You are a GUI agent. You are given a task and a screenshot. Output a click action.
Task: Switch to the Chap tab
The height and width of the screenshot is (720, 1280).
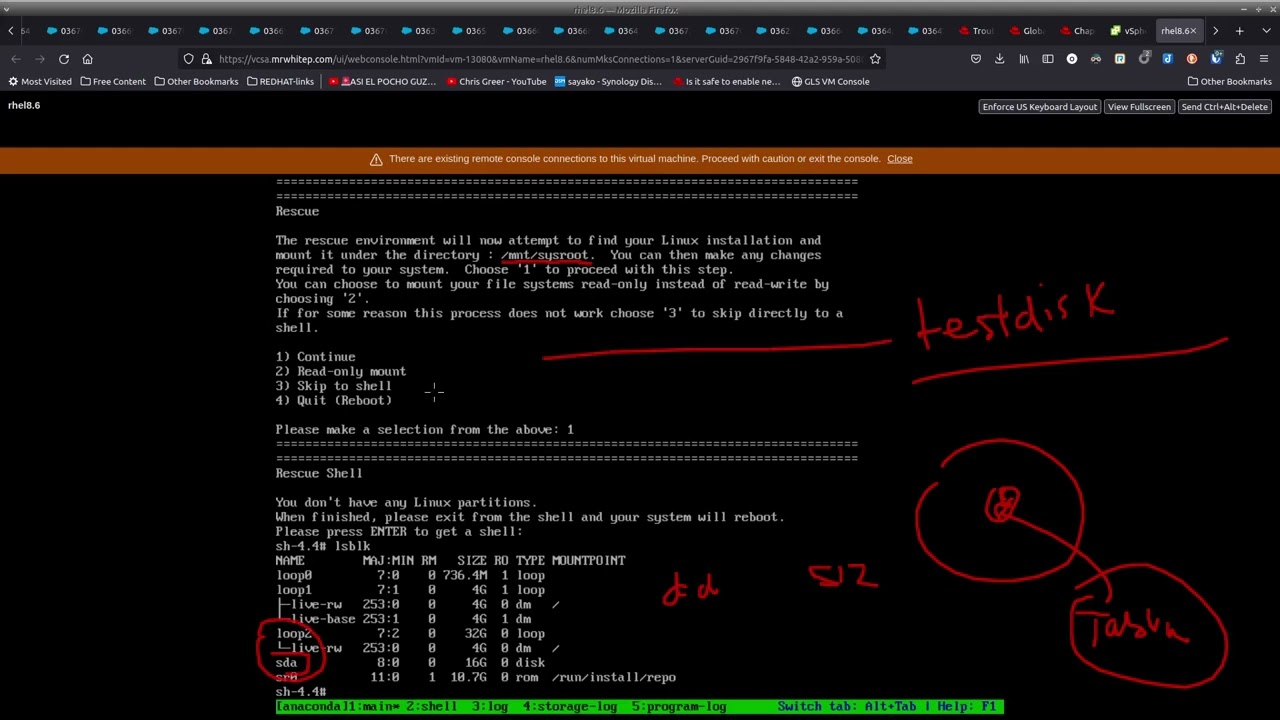1079,31
